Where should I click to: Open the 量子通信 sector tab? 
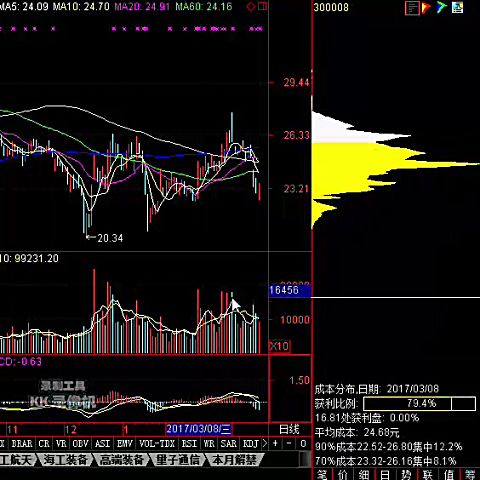178,460
